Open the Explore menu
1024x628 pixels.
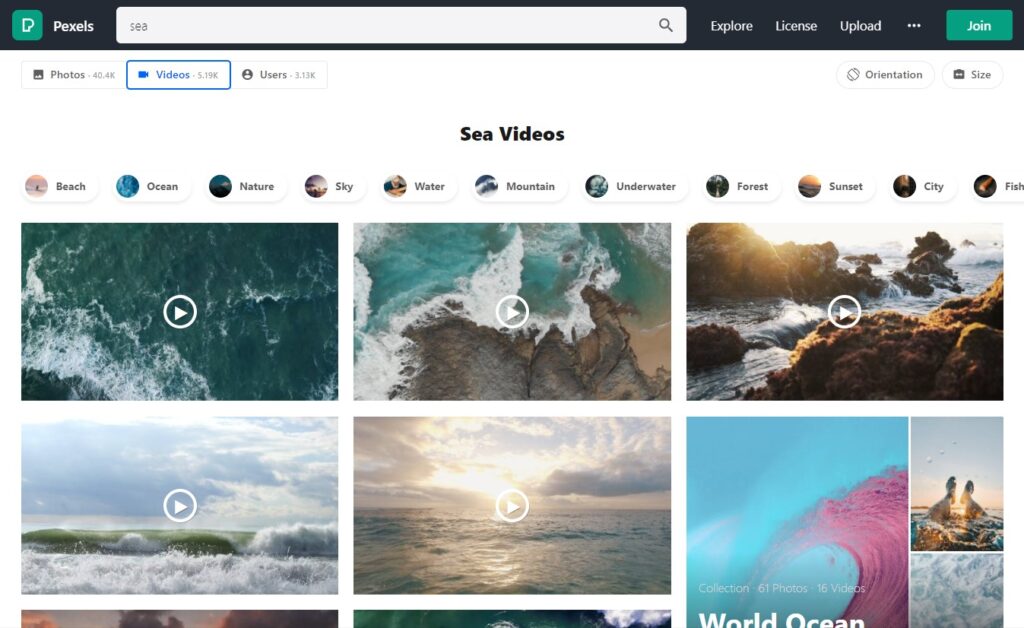731,26
